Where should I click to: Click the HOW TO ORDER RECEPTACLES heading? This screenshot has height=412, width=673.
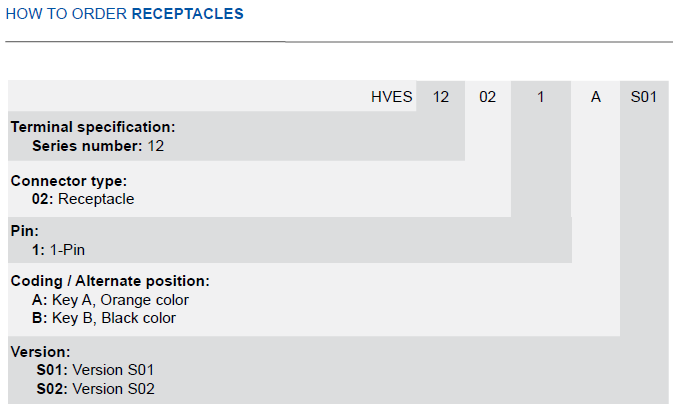(124, 14)
